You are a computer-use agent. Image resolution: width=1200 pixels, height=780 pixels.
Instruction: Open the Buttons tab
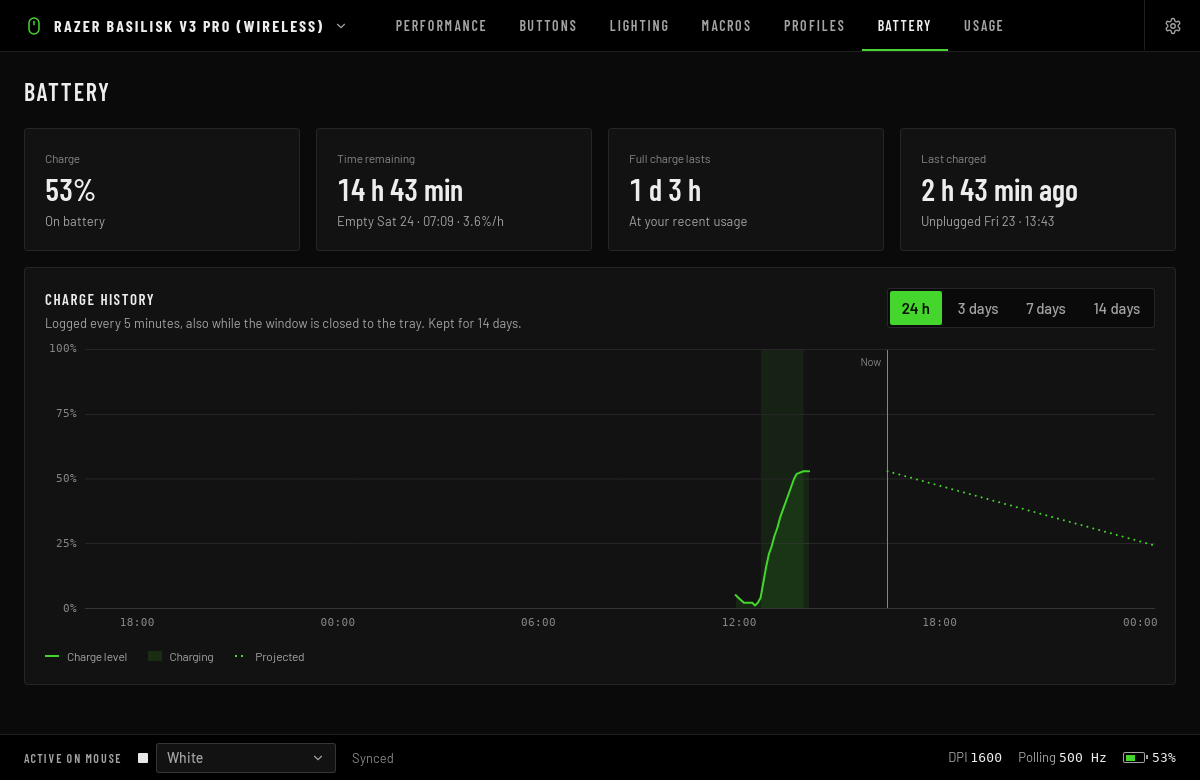click(x=548, y=26)
